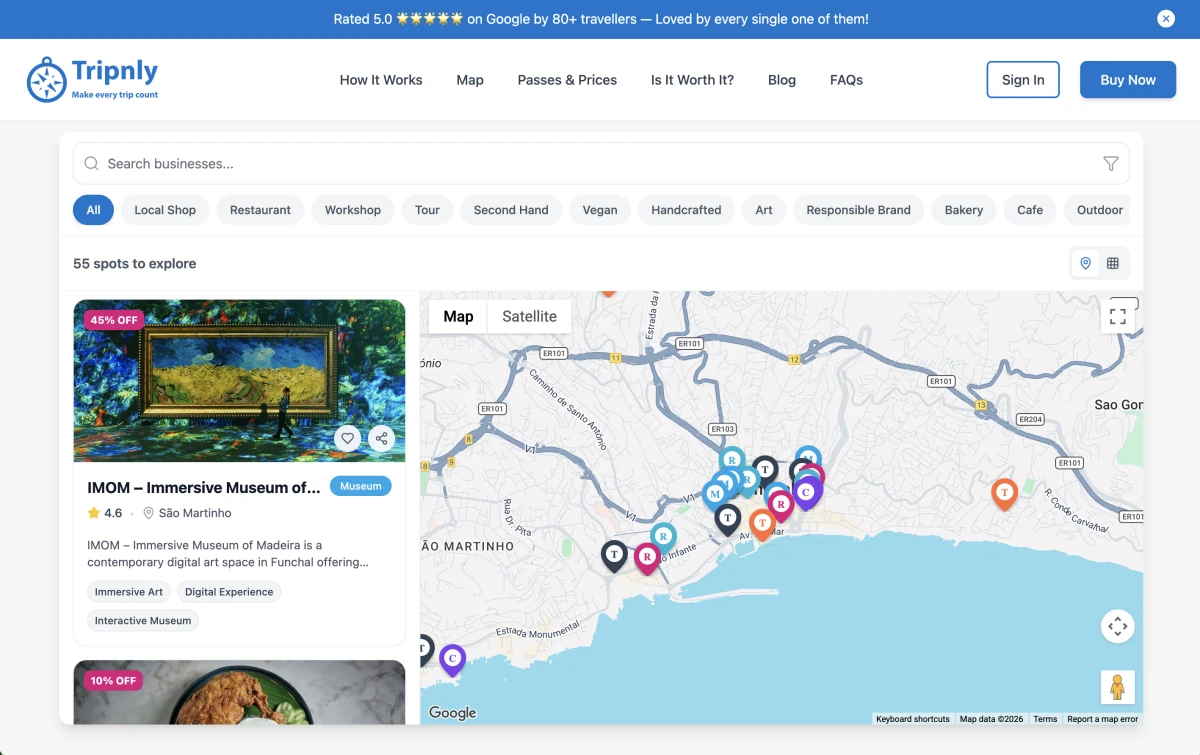Viewport: 1200px width, 755px height.
Task: Click the Google logo on the map
Action: (x=453, y=713)
